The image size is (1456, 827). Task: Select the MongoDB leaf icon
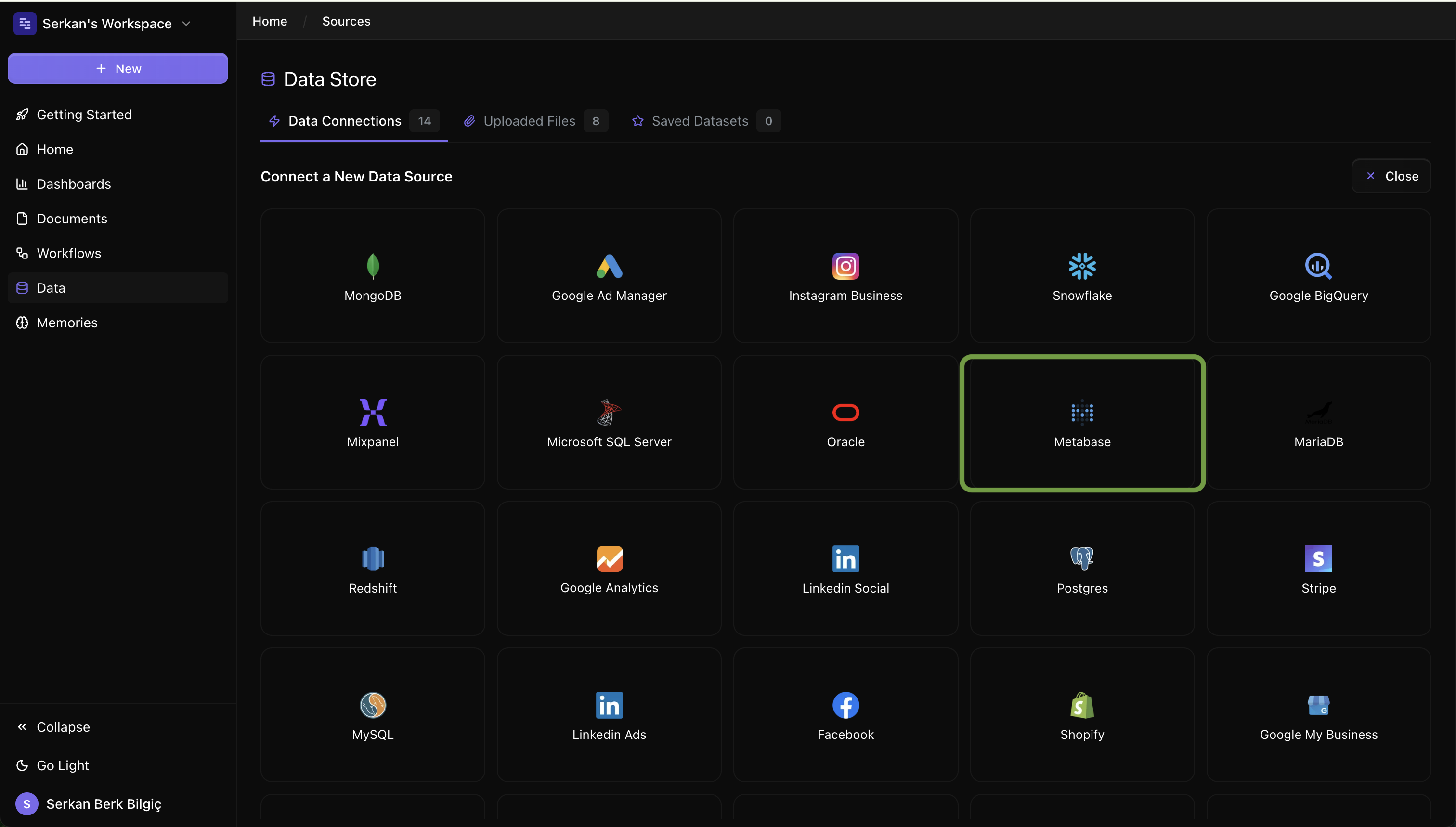(x=373, y=266)
